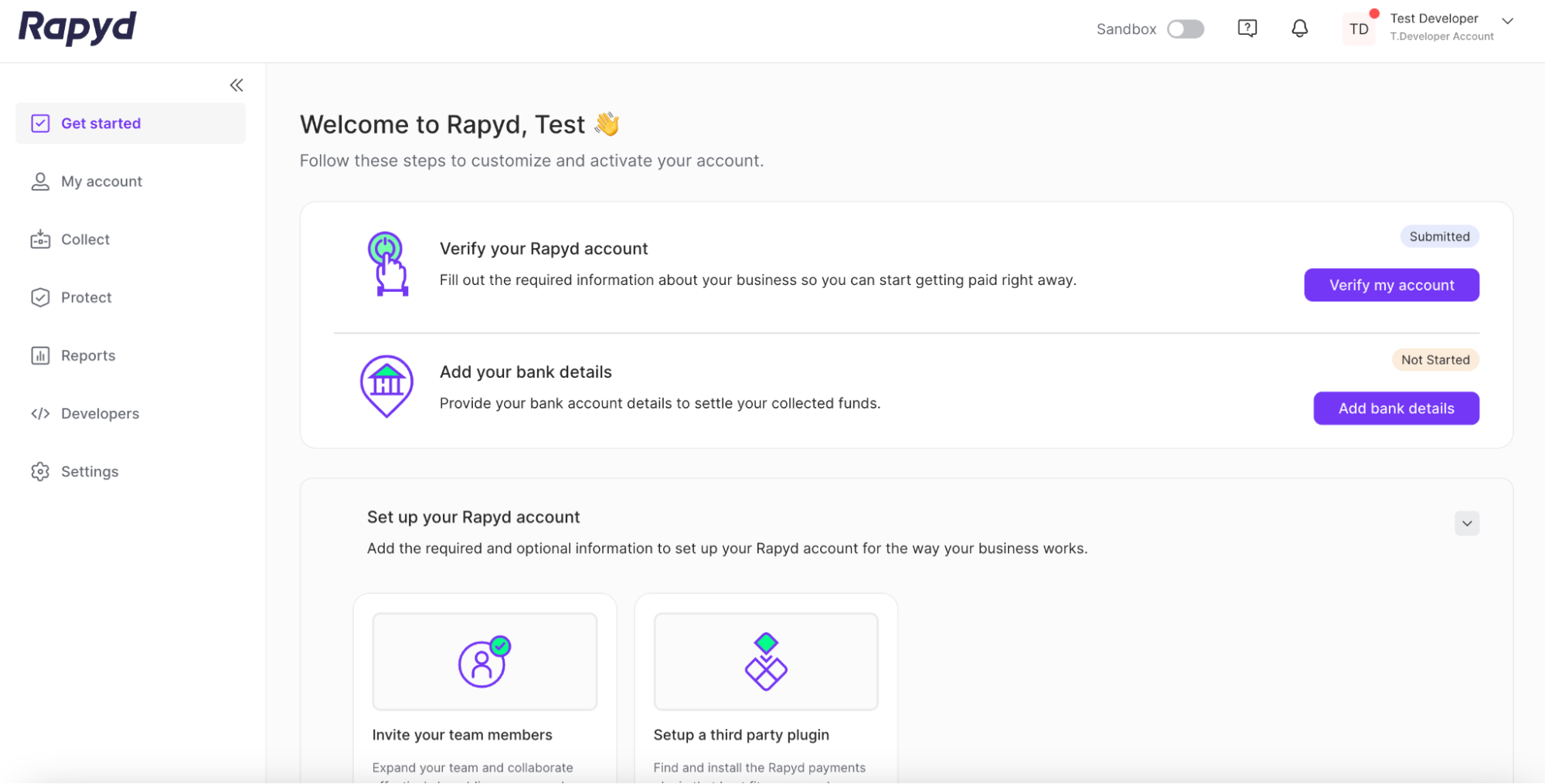1545x784 pixels.
Task: Collapse the sidebar with double-chevron
Action: pos(237,85)
